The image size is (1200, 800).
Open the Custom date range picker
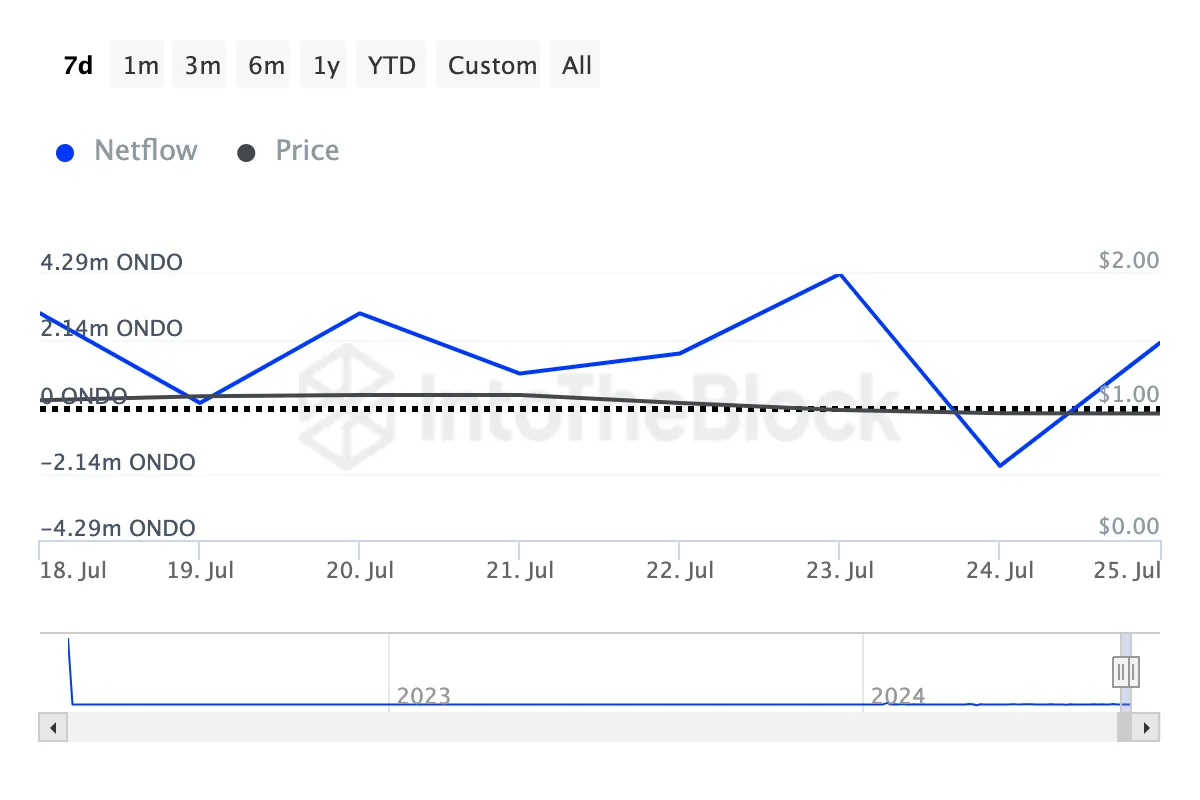(492, 66)
